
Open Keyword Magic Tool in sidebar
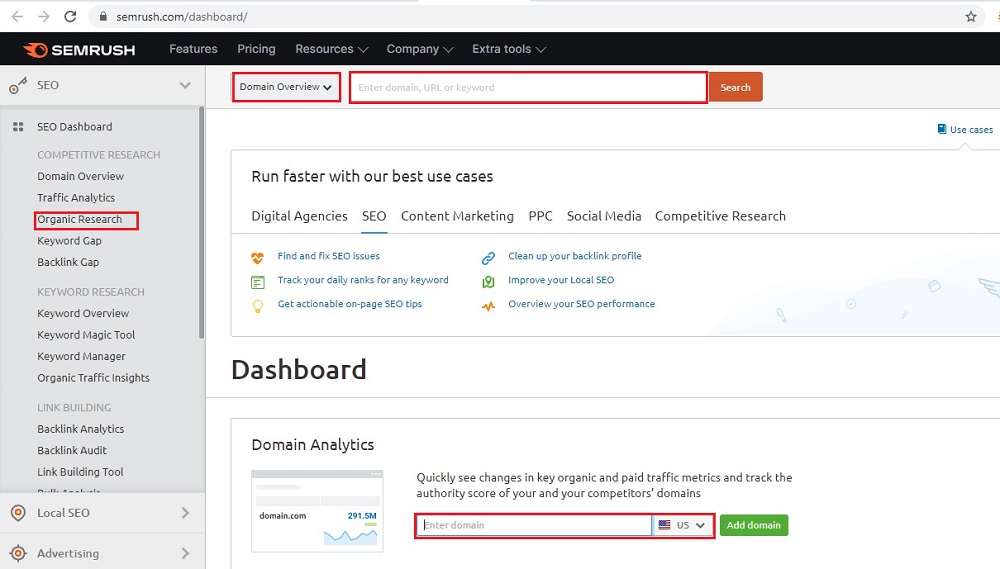pos(86,335)
